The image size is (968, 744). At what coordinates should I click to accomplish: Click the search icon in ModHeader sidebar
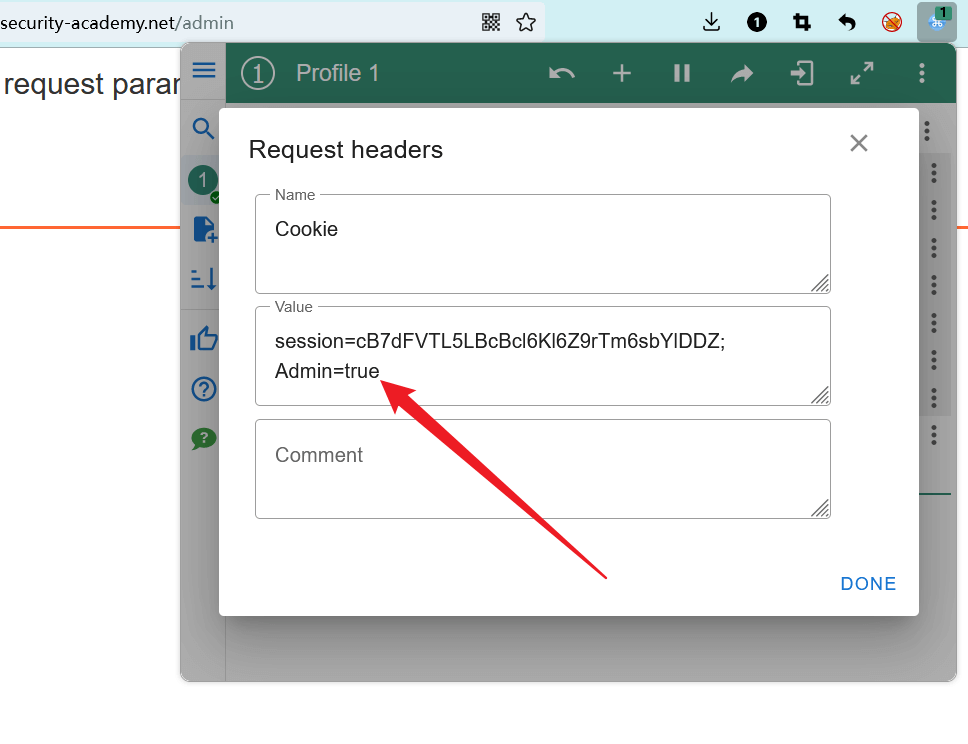click(203, 128)
